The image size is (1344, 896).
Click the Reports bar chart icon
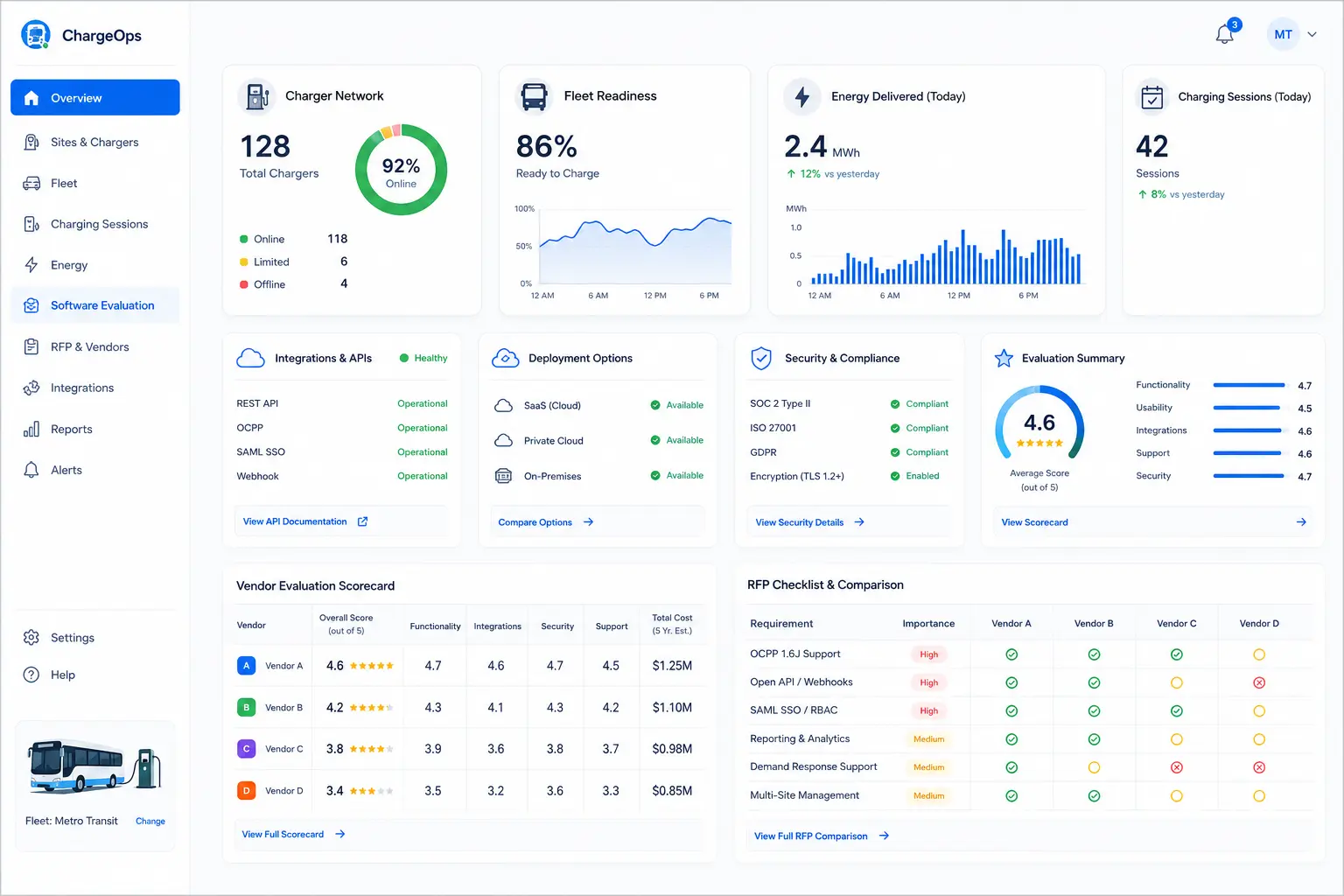(x=31, y=429)
